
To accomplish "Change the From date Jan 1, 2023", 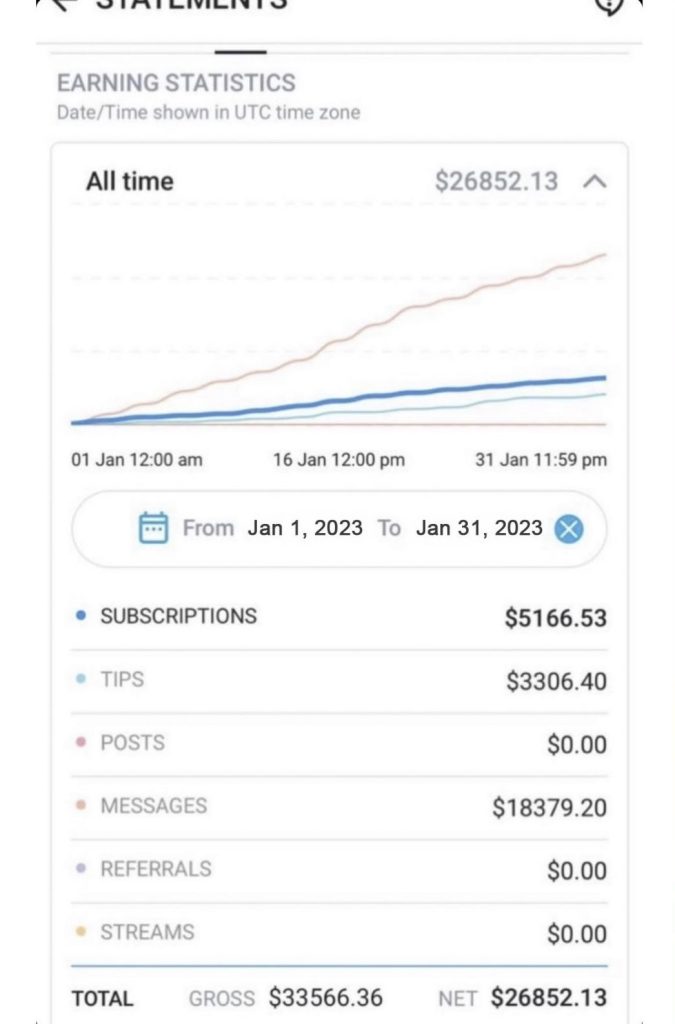I will tap(304, 528).
